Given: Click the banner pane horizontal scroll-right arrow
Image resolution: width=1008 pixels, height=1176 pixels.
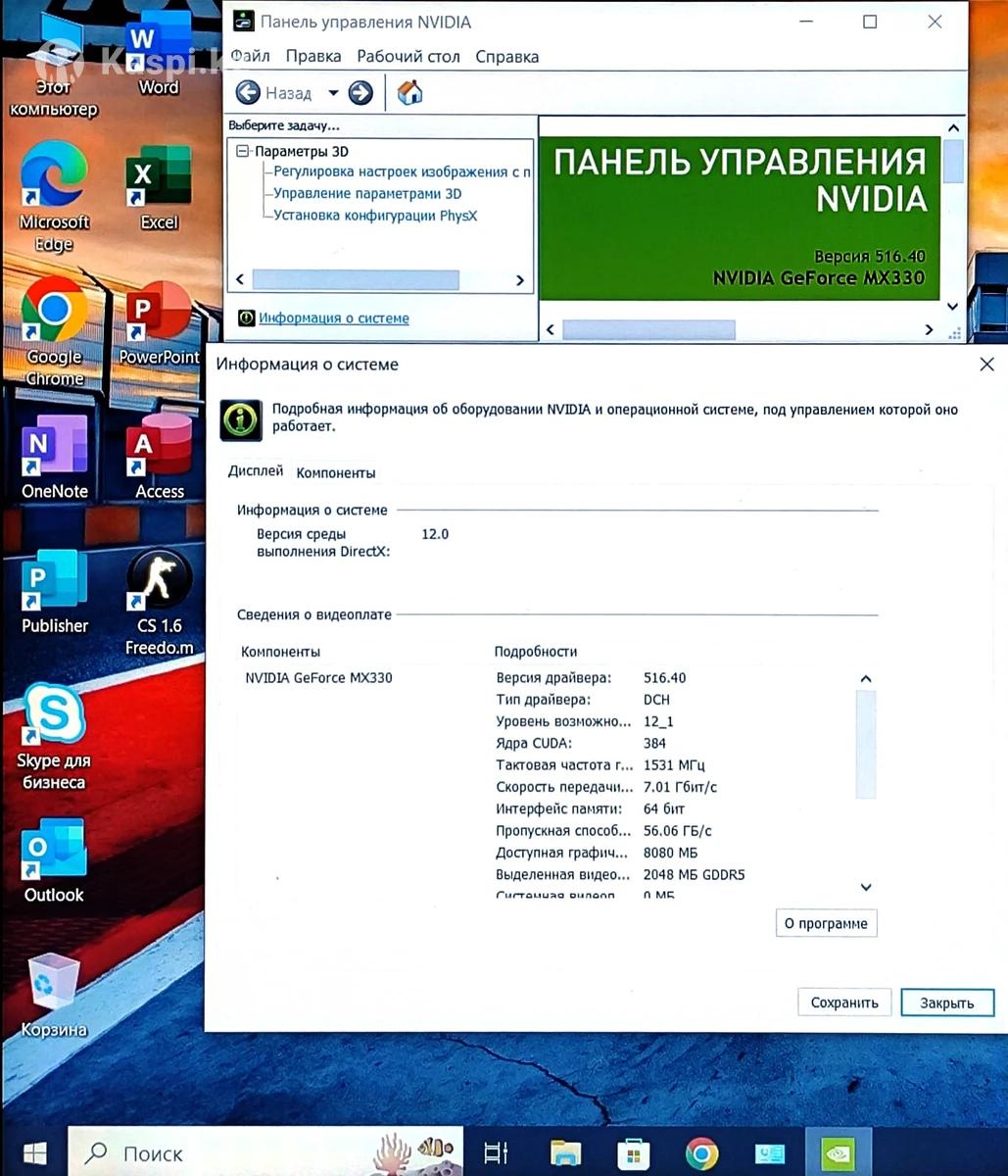Looking at the screenshot, I should pyautogui.click(x=929, y=330).
